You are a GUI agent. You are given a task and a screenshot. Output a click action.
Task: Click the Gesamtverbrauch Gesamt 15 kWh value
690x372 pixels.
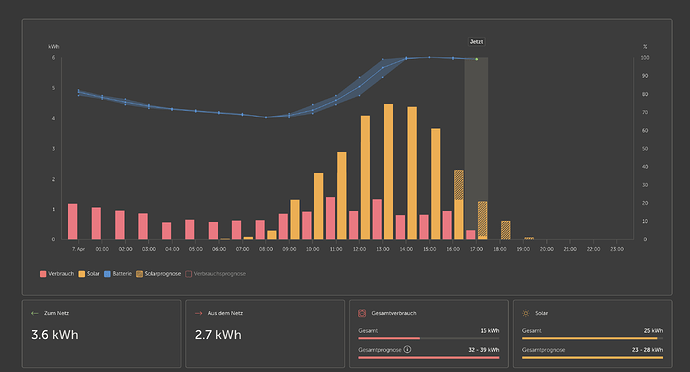[x=490, y=331]
